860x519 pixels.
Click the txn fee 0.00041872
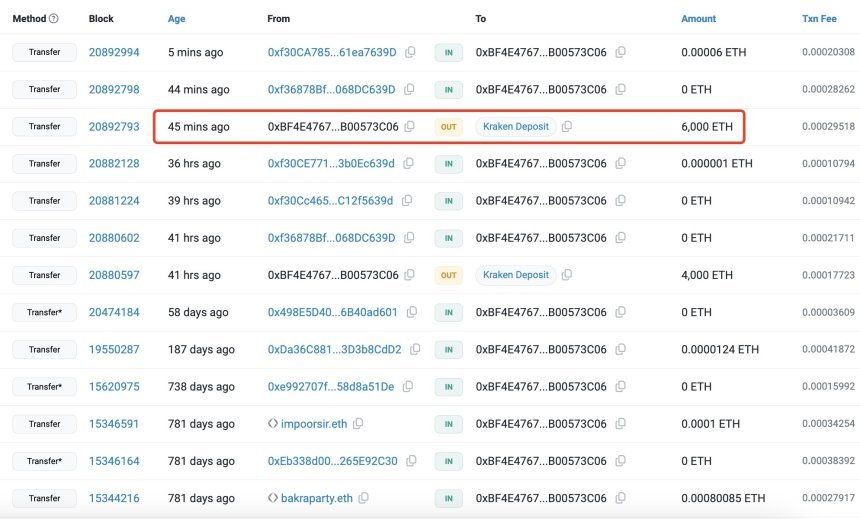point(828,349)
